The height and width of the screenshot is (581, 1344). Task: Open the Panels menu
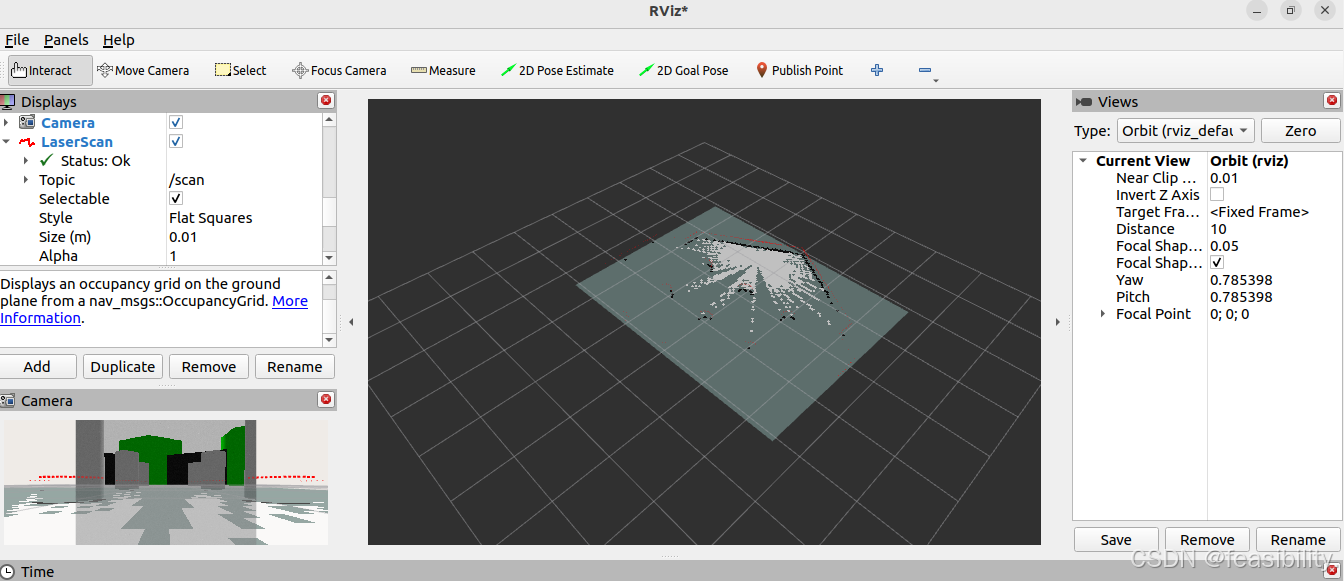(x=66, y=40)
